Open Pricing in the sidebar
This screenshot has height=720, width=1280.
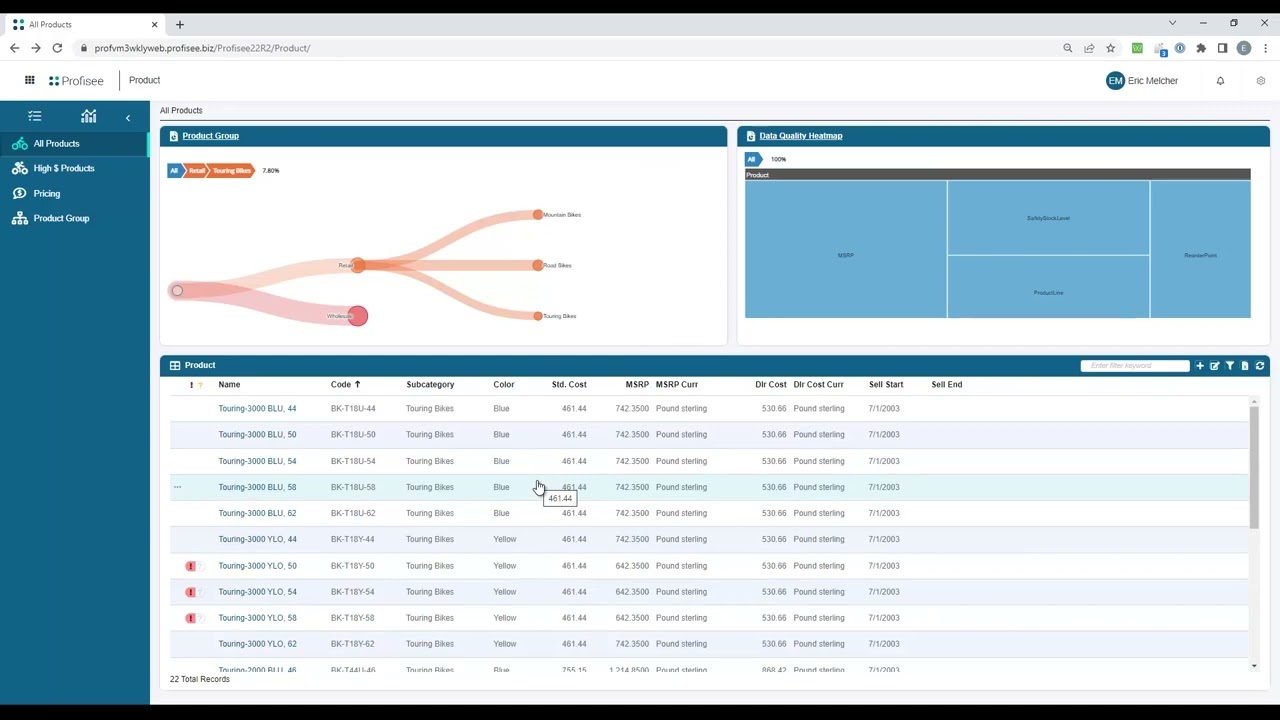[74, 193]
